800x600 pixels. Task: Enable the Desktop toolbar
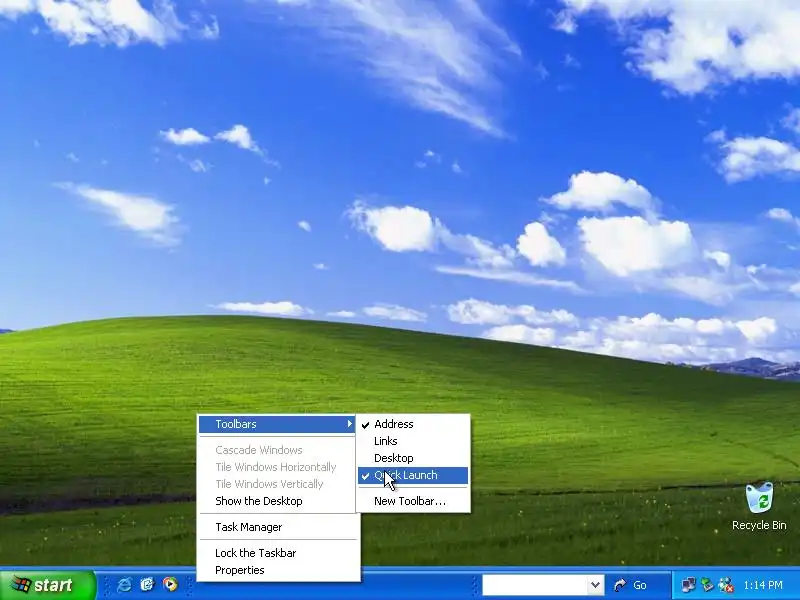(x=412, y=458)
